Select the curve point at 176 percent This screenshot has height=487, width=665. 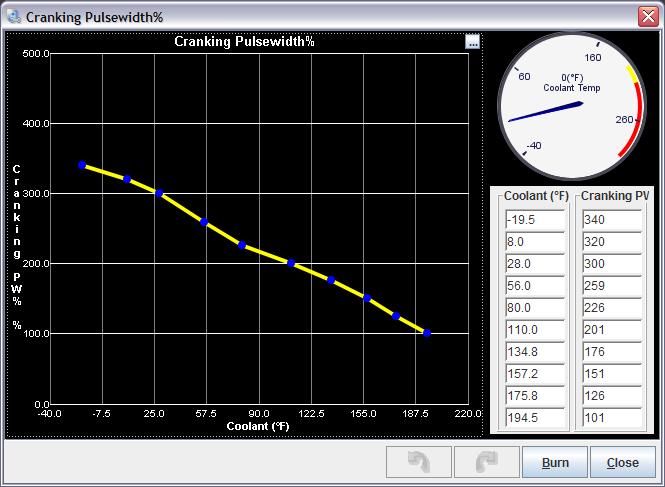click(331, 280)
